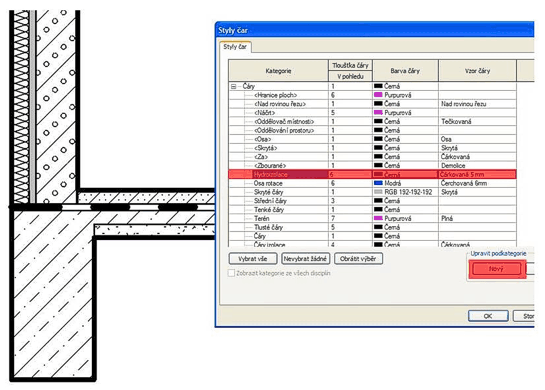Select line weight cell of Tlusté čáry

point(350,227)
